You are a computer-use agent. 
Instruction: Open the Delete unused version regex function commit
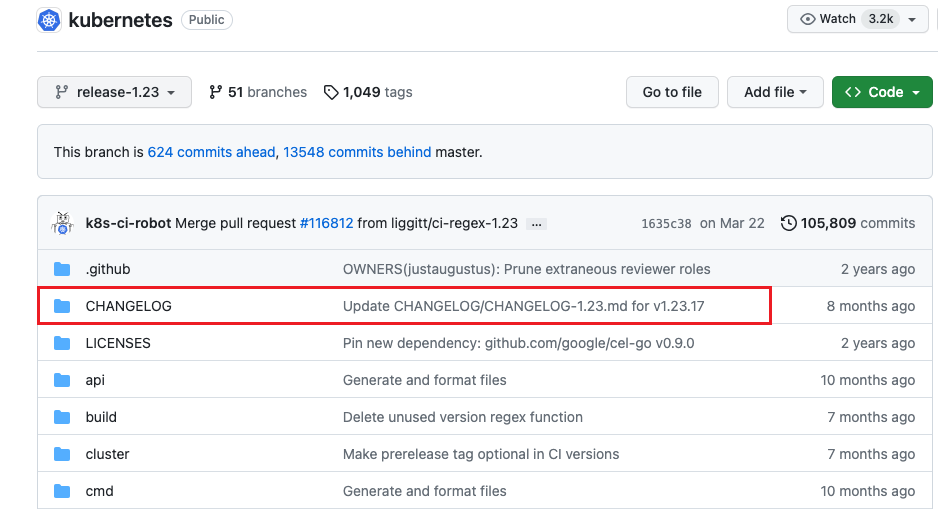point(462,417)
